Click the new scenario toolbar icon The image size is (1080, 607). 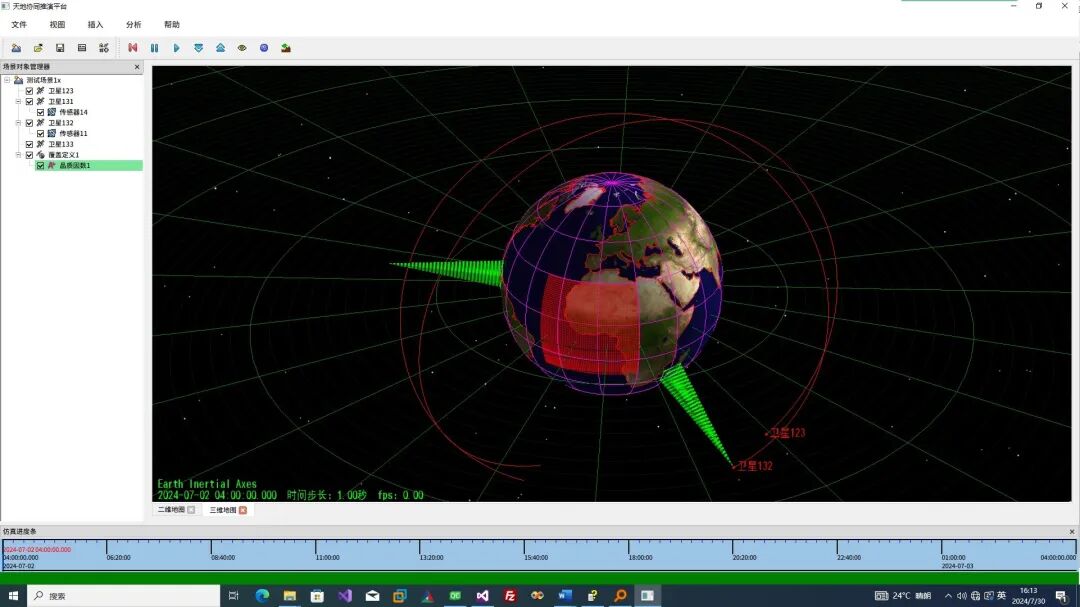(17, 48)
